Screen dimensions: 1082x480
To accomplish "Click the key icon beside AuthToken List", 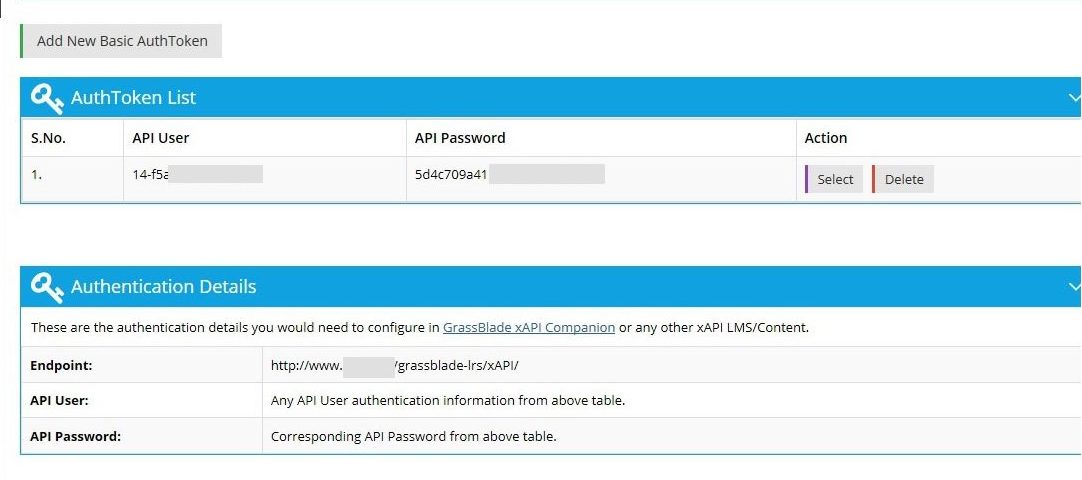I will coord(47,97).
